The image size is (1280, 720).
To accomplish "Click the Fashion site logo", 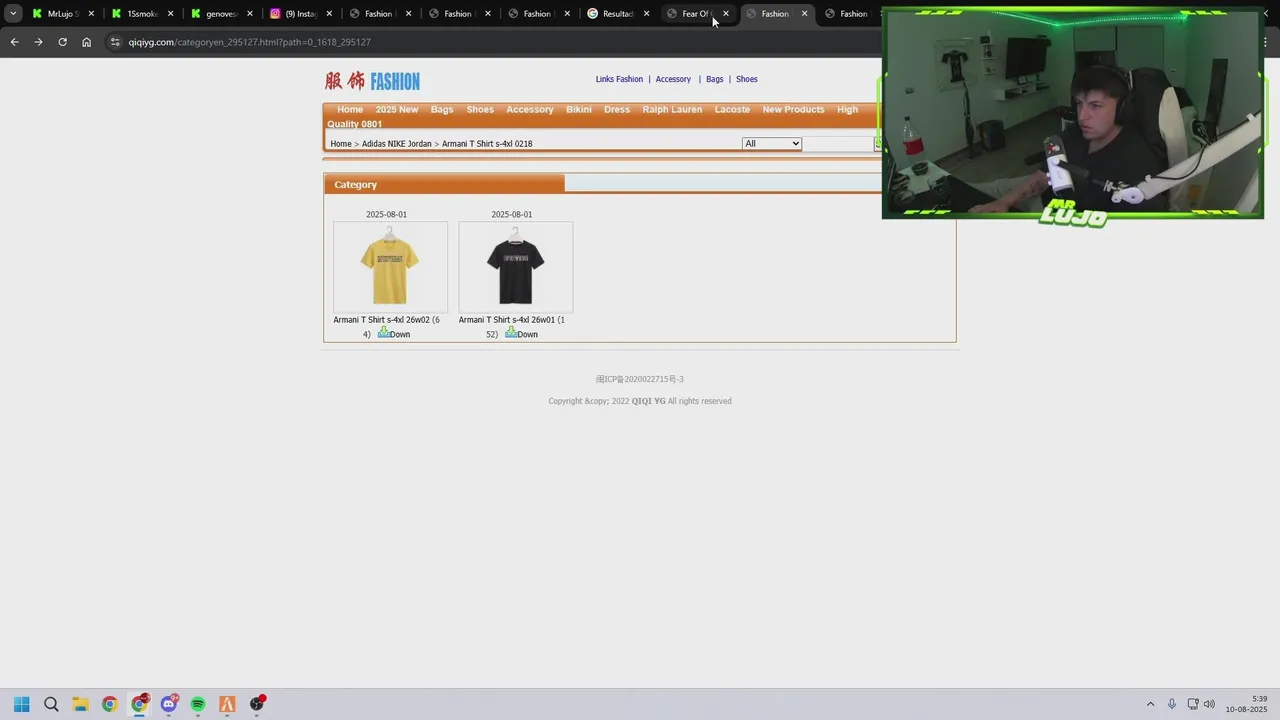I will (x=372, y=81).
